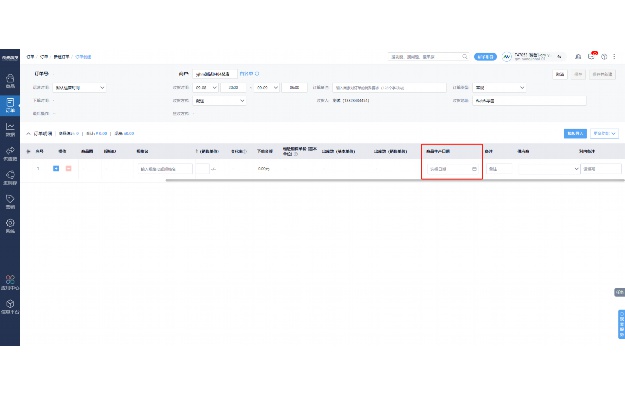Screen dimensions: 625x395
Task: Click the pink remove-row icon in row 1
Action: pyautogui.click(x=69, y=169)
